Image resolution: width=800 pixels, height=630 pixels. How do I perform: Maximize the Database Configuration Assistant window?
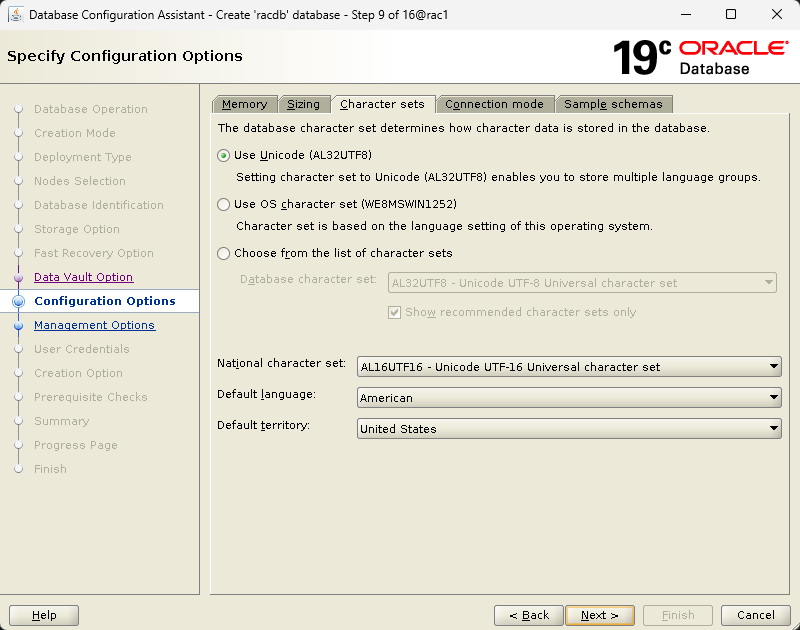coord(731,14)
